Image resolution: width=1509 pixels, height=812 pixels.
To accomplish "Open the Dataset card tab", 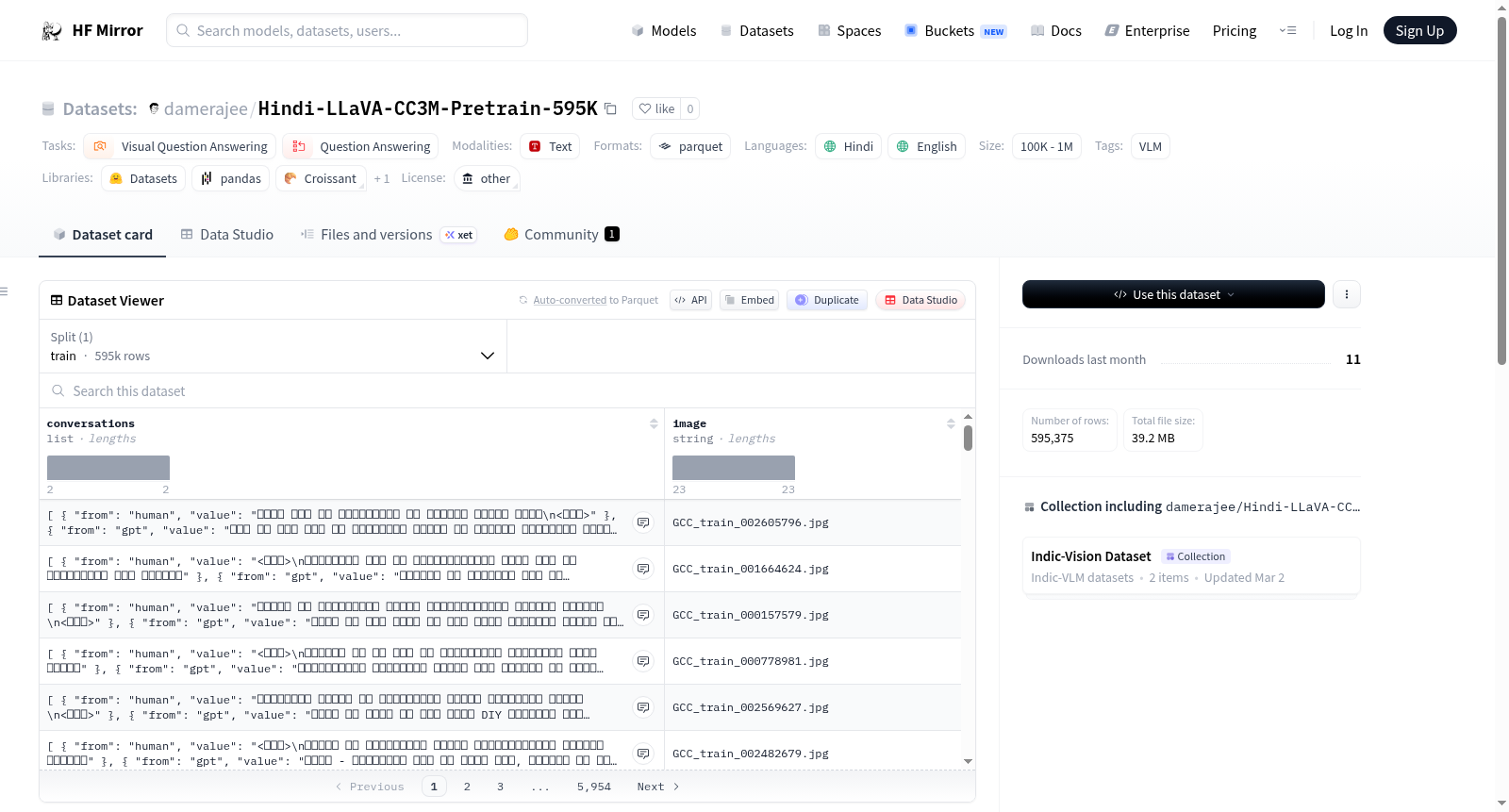I will 103,235.
